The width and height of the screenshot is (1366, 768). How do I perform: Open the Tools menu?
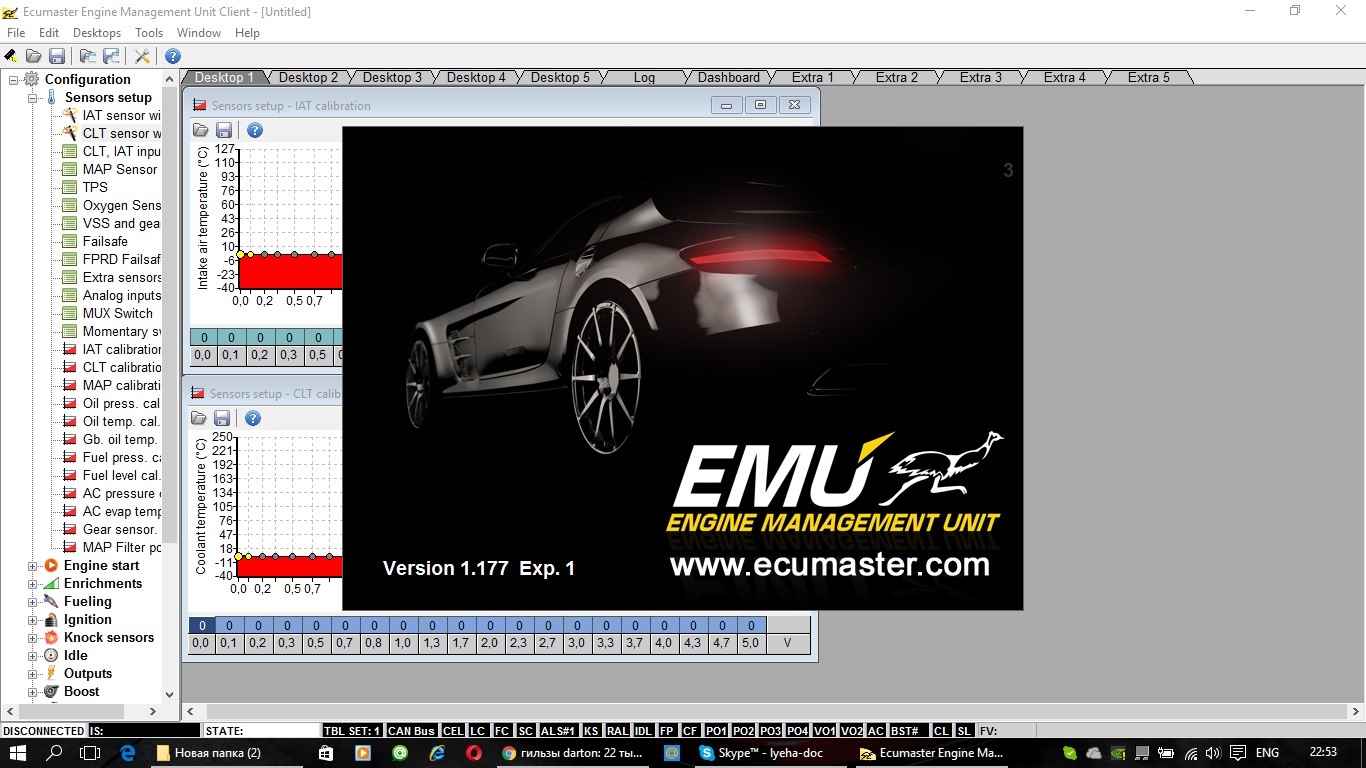[149, 33]
